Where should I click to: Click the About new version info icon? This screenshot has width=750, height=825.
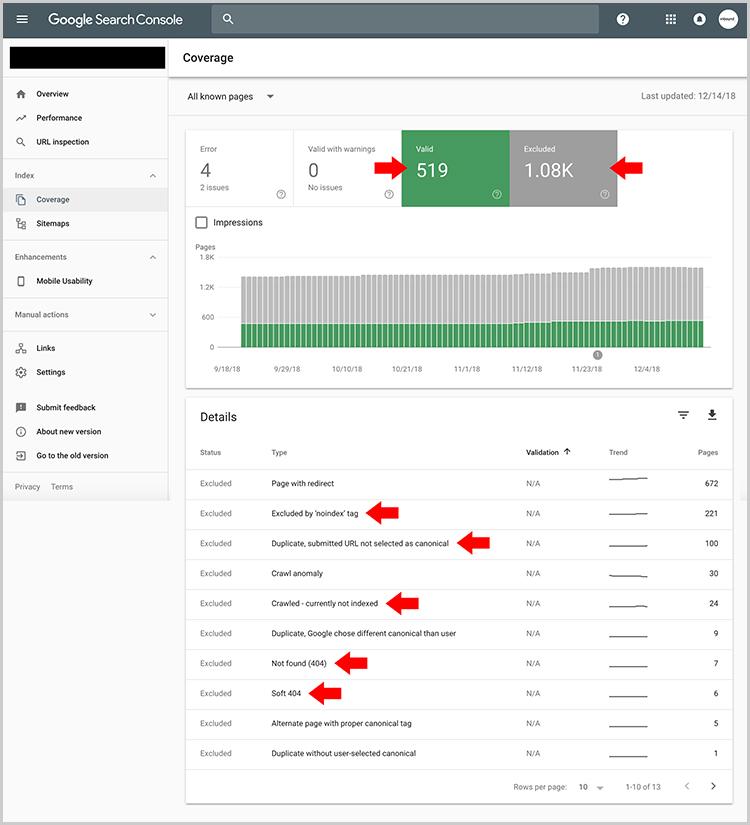[21, 432]
